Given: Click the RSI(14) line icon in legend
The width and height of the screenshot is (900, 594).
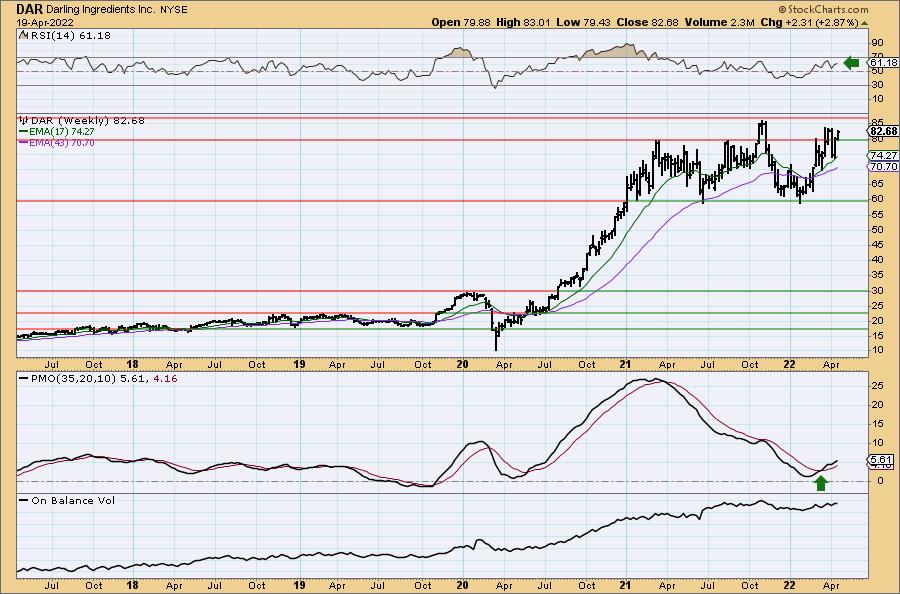Looking at the screenshot, I should coord(23,35).
